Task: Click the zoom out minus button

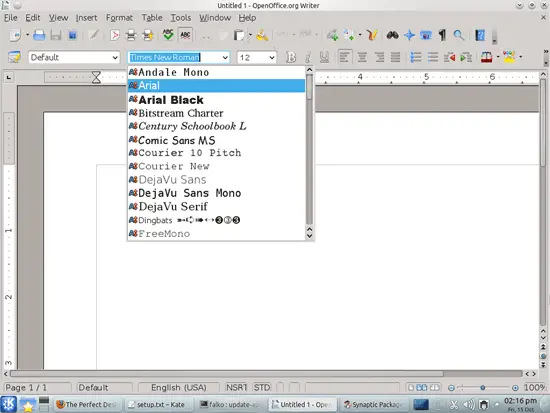Action: [451, 388]
